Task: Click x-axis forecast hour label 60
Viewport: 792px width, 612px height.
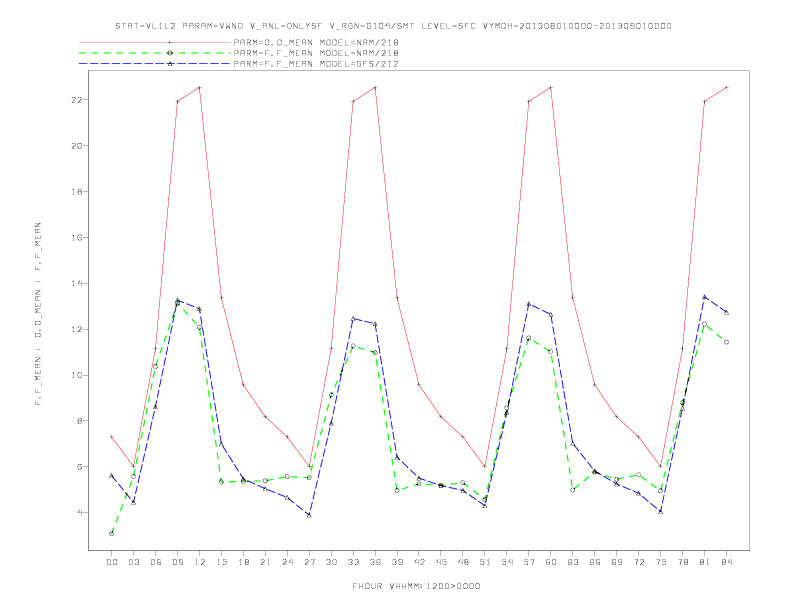Action: click(551, 562)
